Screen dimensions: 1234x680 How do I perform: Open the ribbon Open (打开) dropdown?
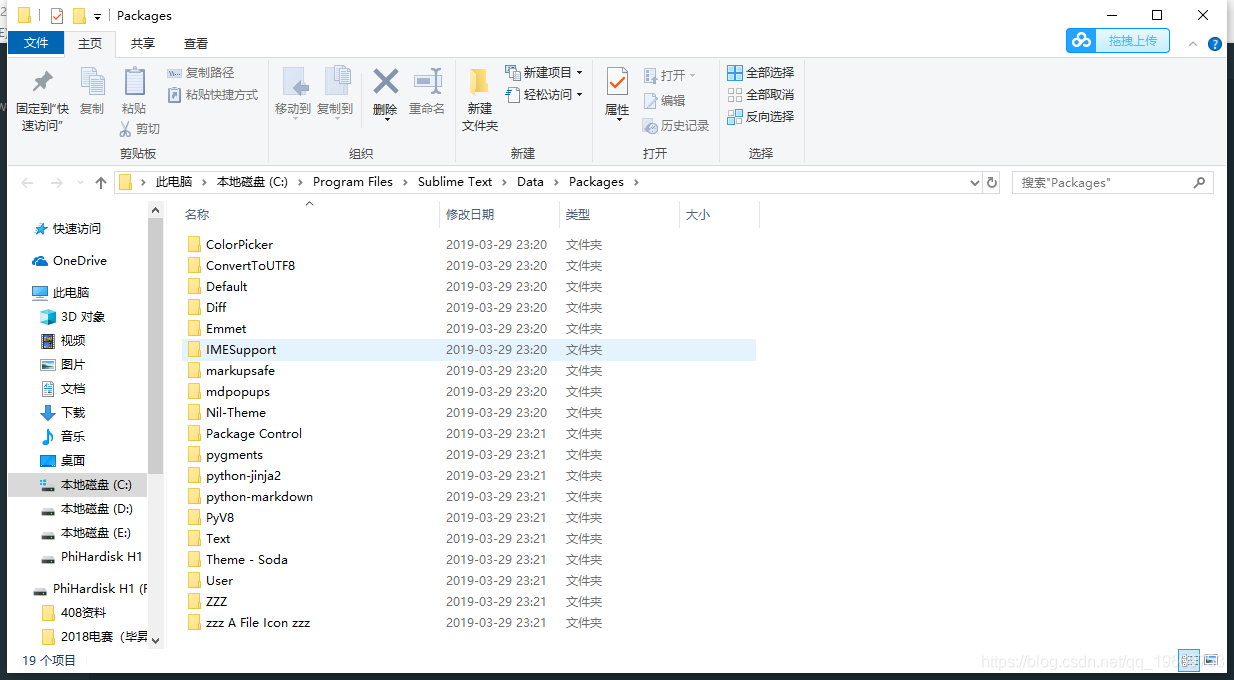(x=669, y=75)
